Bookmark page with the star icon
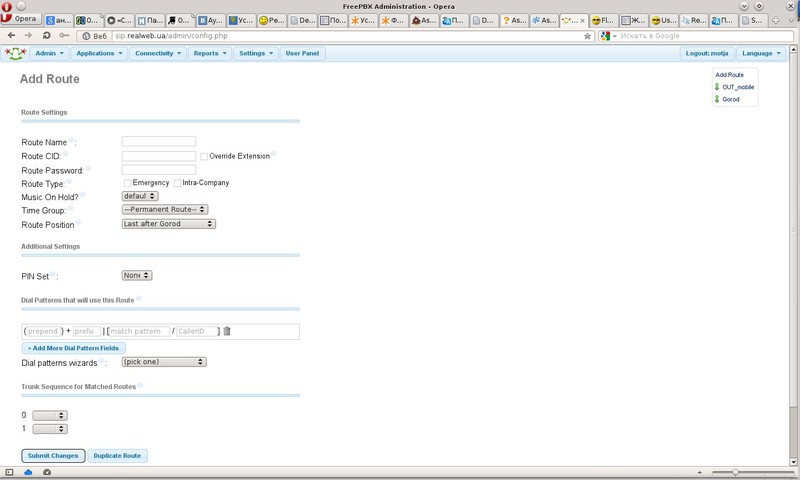 (587, 36)
